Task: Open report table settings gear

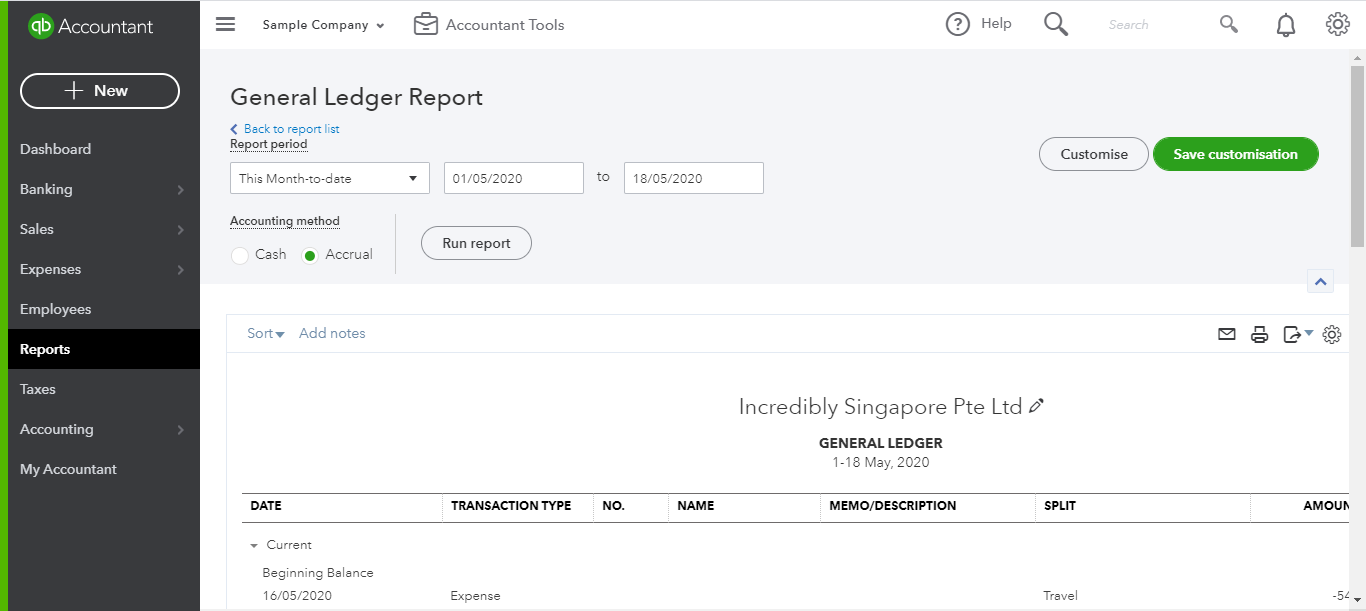Action: 1332,334
